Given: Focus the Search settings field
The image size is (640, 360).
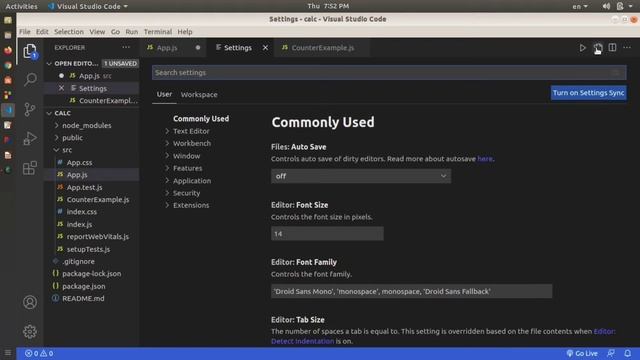Looking at the screenshot, I should (x=389, y=73).
